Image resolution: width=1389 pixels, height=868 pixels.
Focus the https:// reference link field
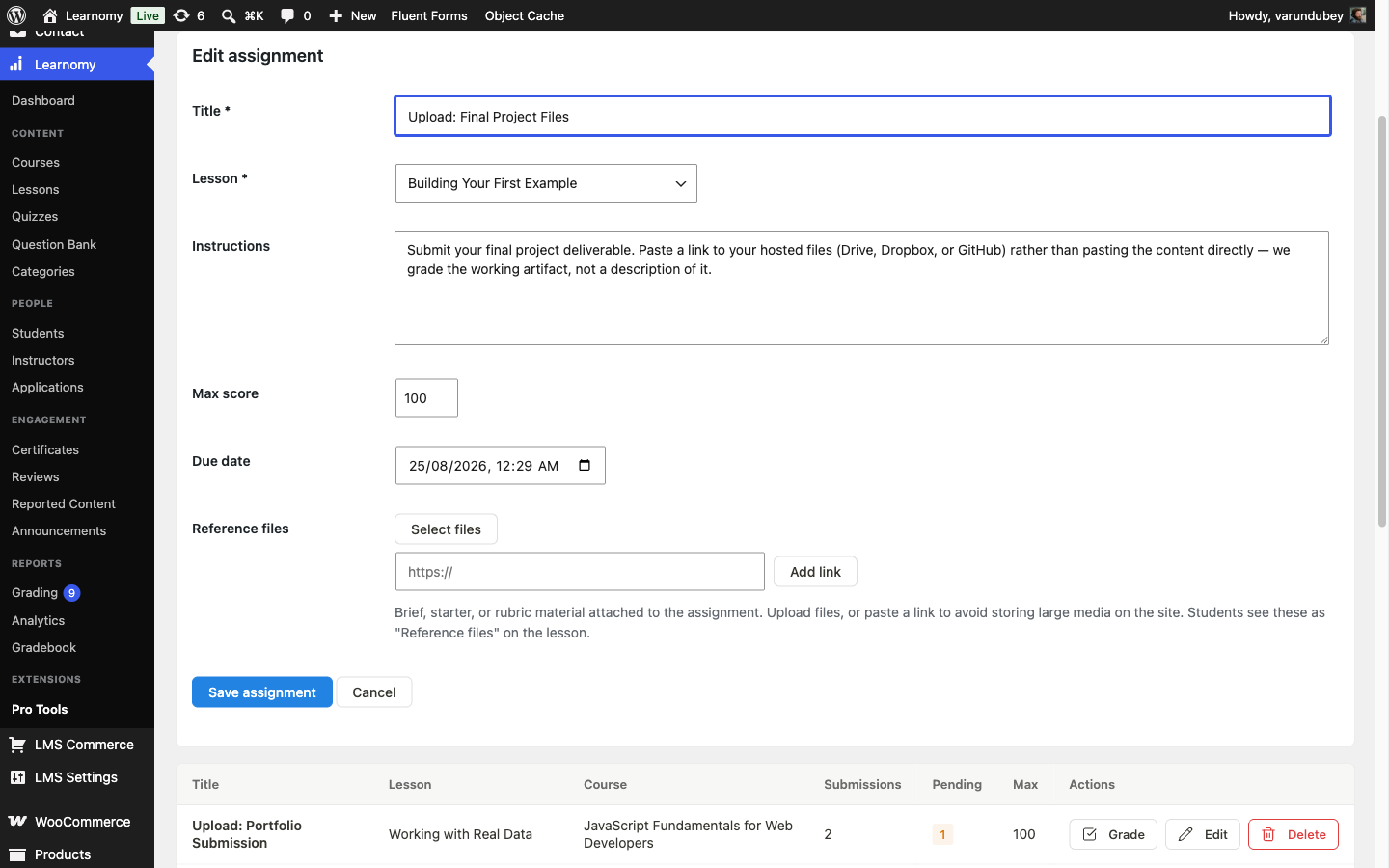pyautogui.click(x=580, y=572)
